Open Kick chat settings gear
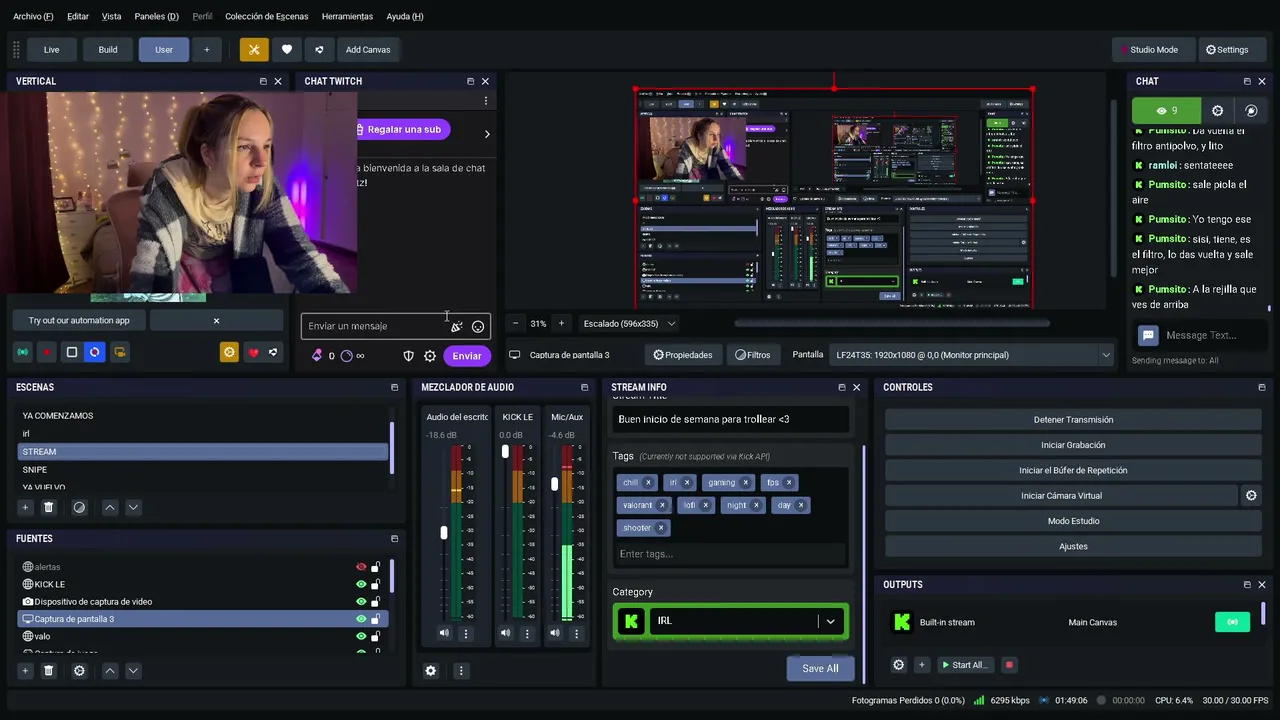This screenshot has height=720, width=1280. tap(1217, 111)
